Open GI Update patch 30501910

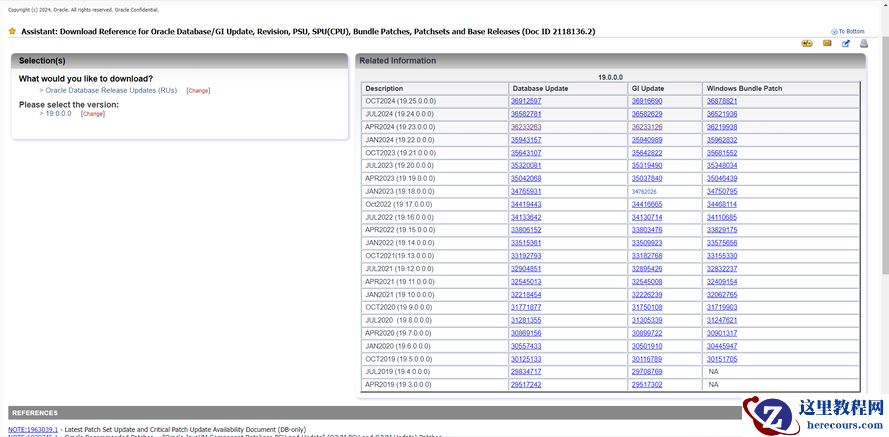pos(647,346)
